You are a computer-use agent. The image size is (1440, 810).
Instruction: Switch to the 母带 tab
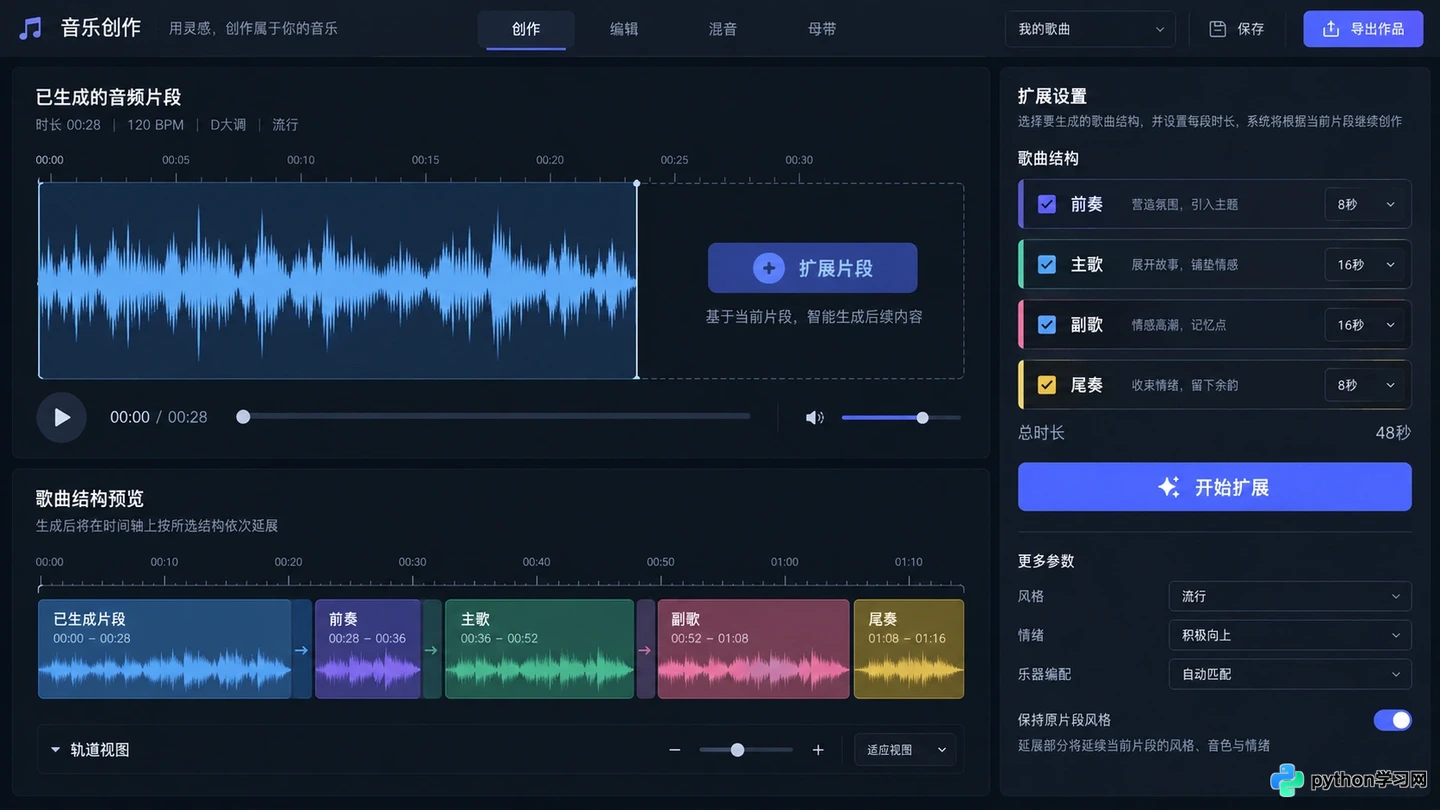[822, 29]
